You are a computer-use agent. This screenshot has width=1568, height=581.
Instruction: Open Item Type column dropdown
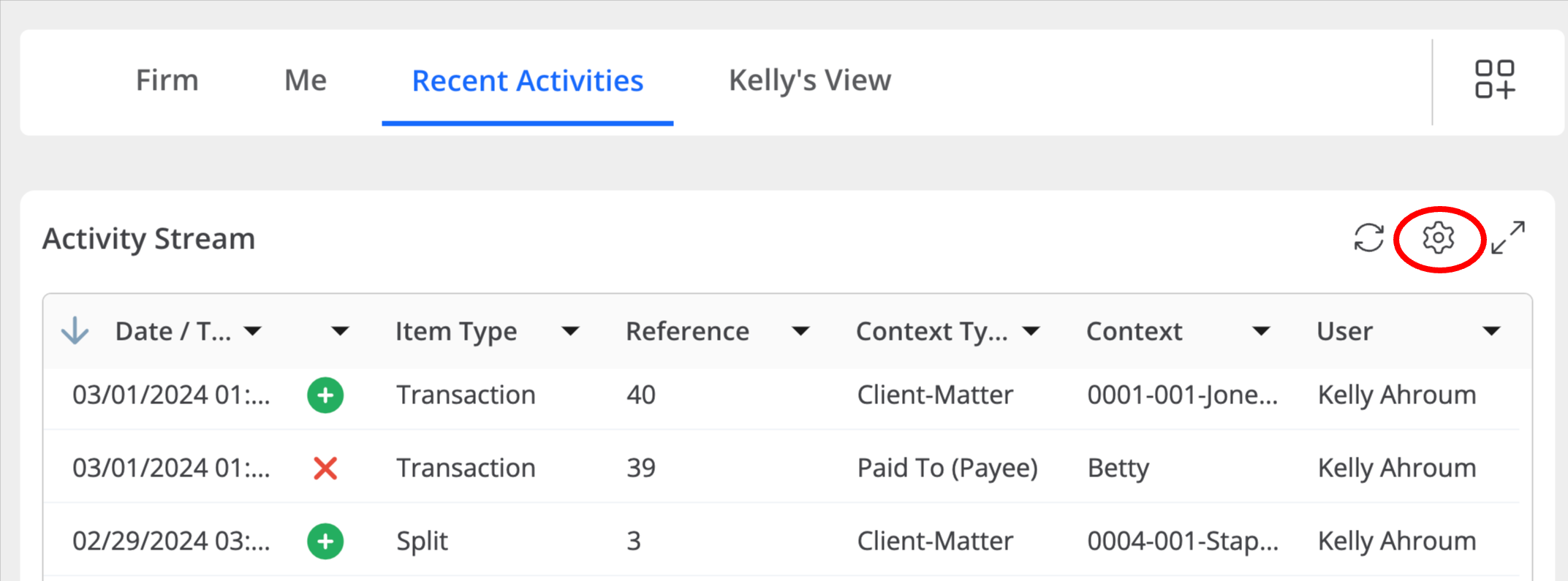570,332
